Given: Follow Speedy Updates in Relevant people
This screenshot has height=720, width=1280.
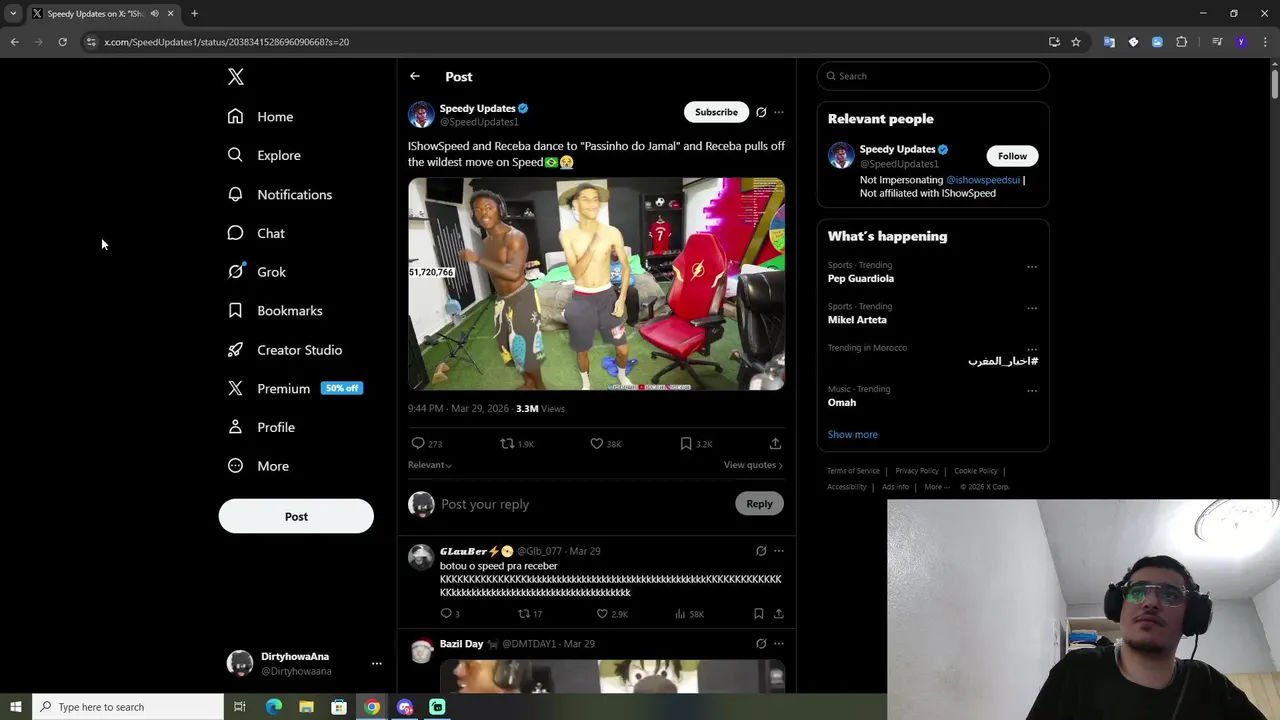Looking at the screenshot, I should pyautogui.click(x=1012, y=156).
